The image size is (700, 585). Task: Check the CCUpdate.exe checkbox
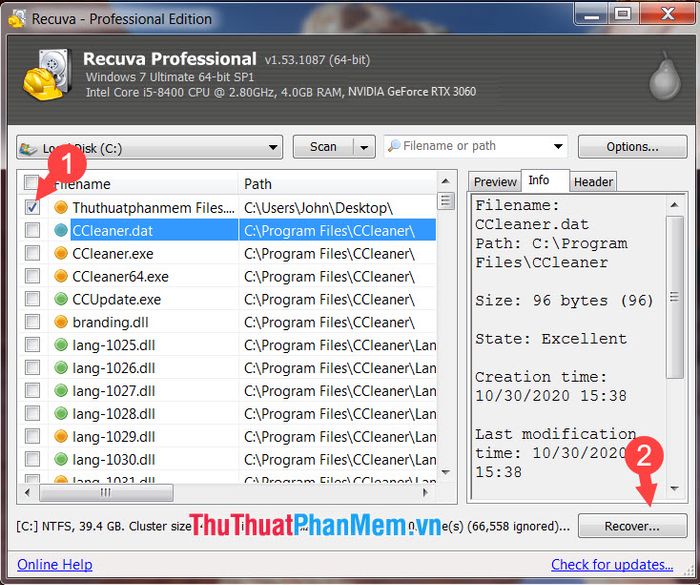coord(32,299)
